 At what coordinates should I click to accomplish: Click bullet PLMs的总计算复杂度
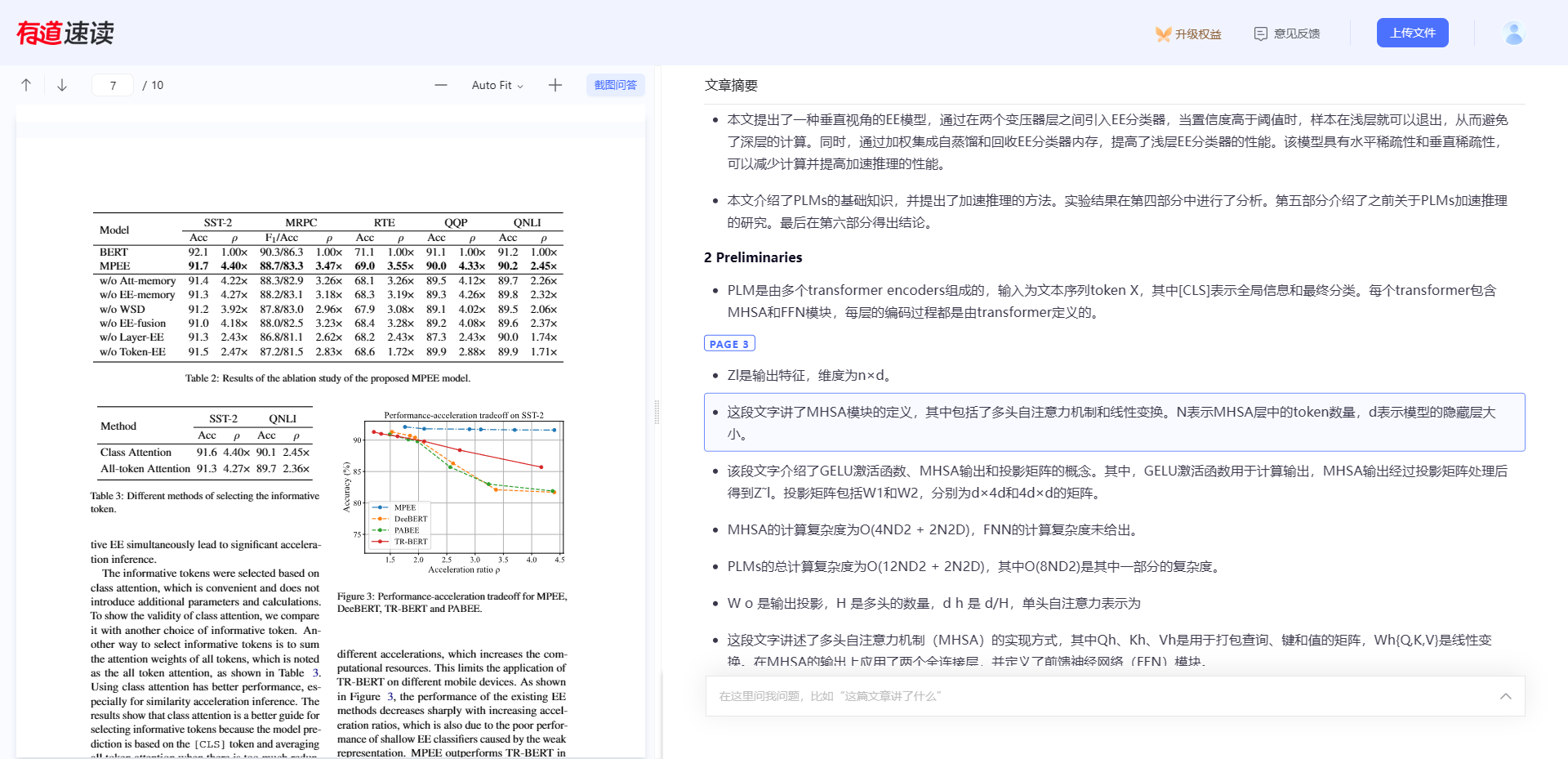tap(974, 566)
